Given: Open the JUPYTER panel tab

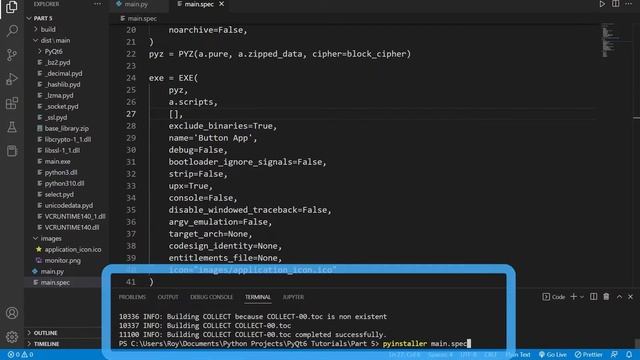Looking at the screenshot, I should pos(293,297).
